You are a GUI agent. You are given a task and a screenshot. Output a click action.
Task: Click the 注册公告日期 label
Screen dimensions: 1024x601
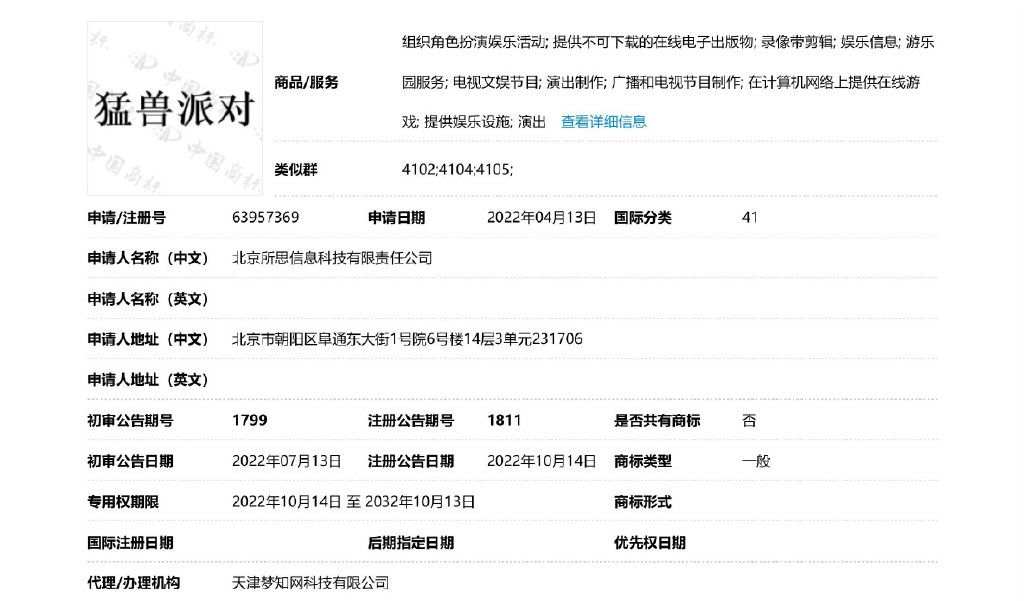click(x=411, y=461)
